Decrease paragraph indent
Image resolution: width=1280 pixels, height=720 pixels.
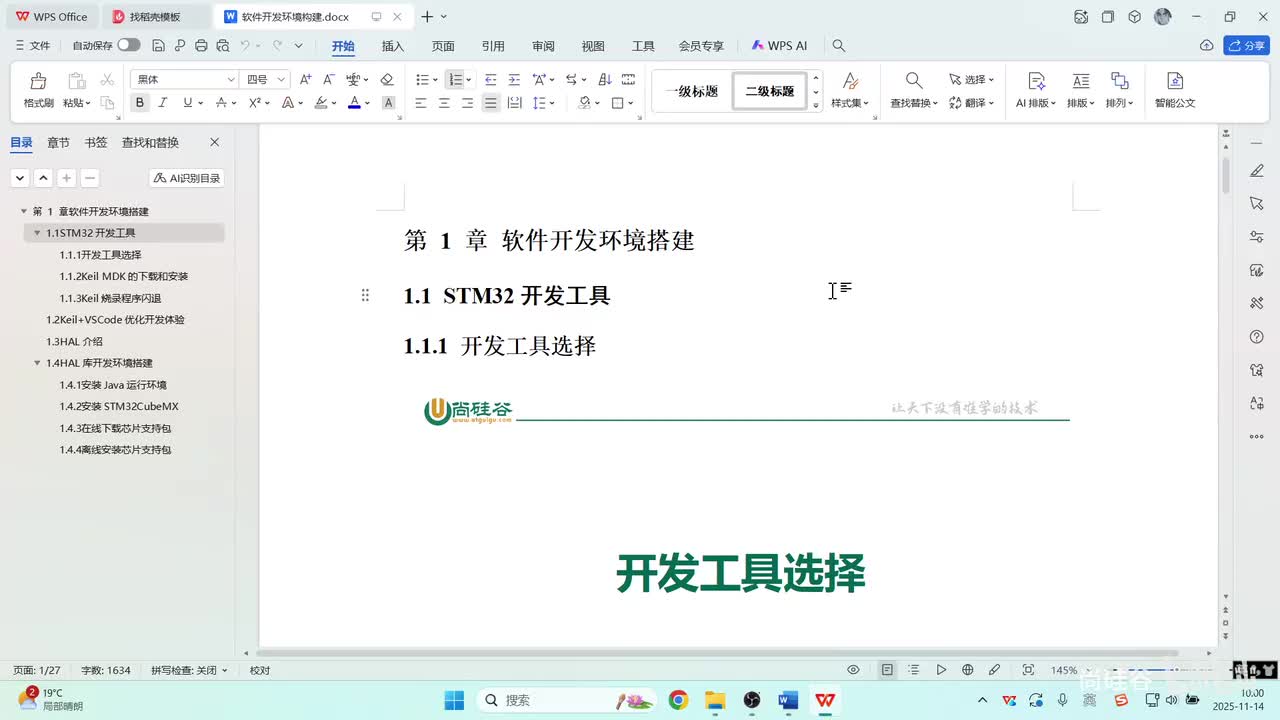click(x=491, y=79)
